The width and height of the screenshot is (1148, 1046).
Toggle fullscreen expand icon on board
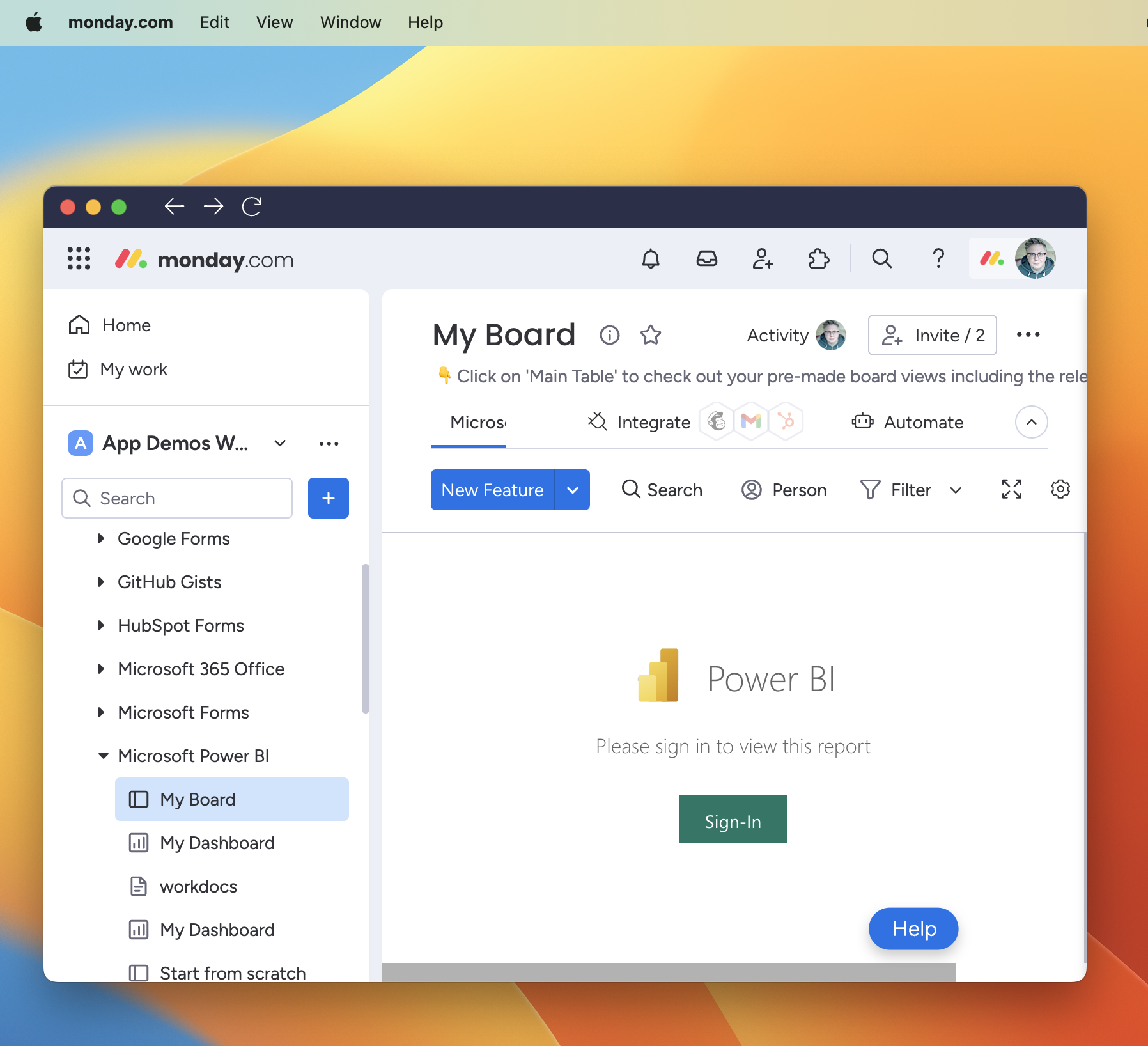[x=1011, y=490]
